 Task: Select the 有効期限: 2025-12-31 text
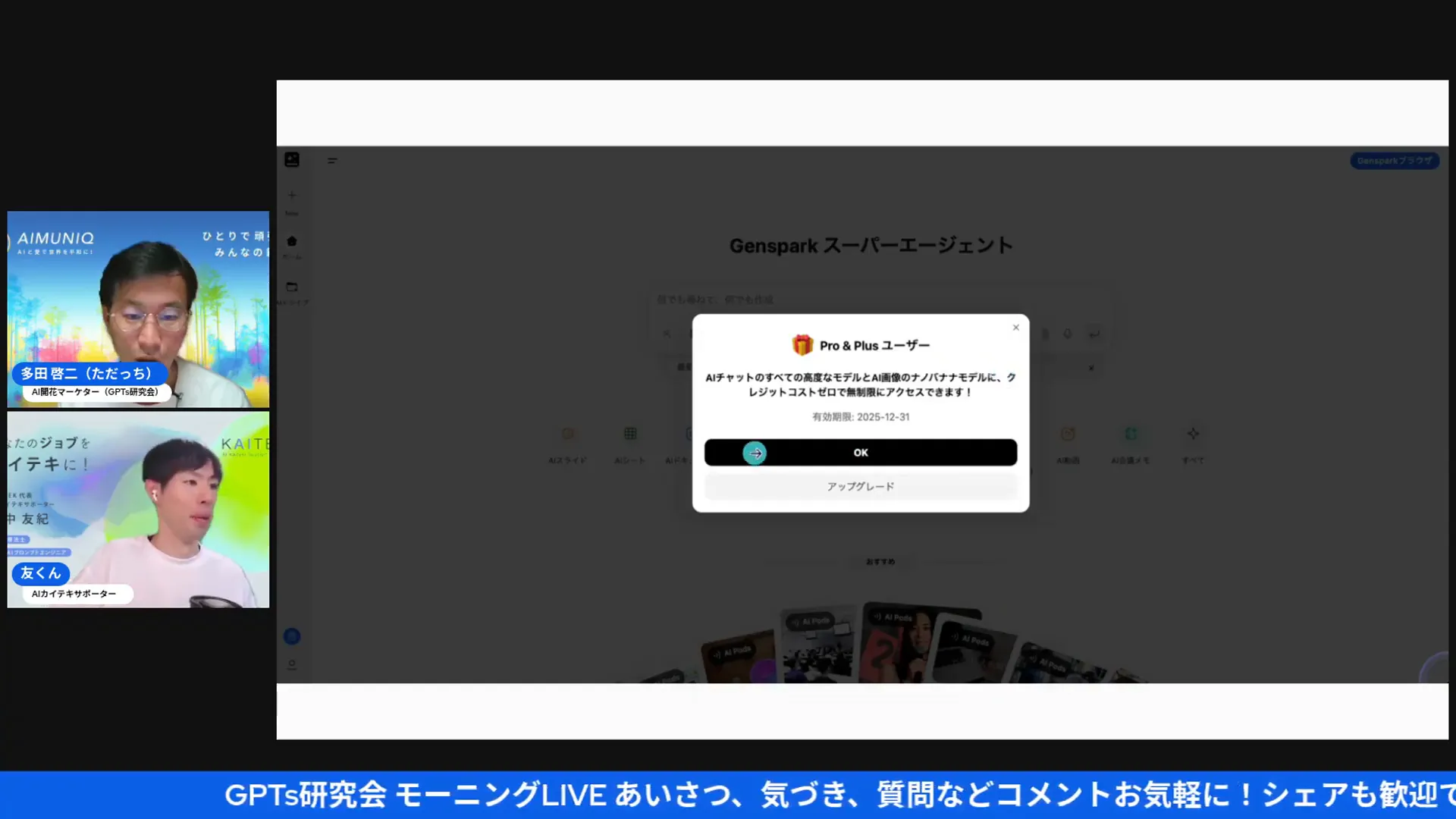point(861,417)
